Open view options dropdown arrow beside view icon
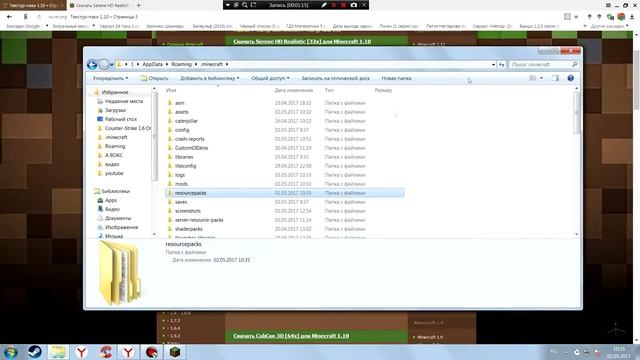This screenshot has height=360, width=640. [541, 78]
